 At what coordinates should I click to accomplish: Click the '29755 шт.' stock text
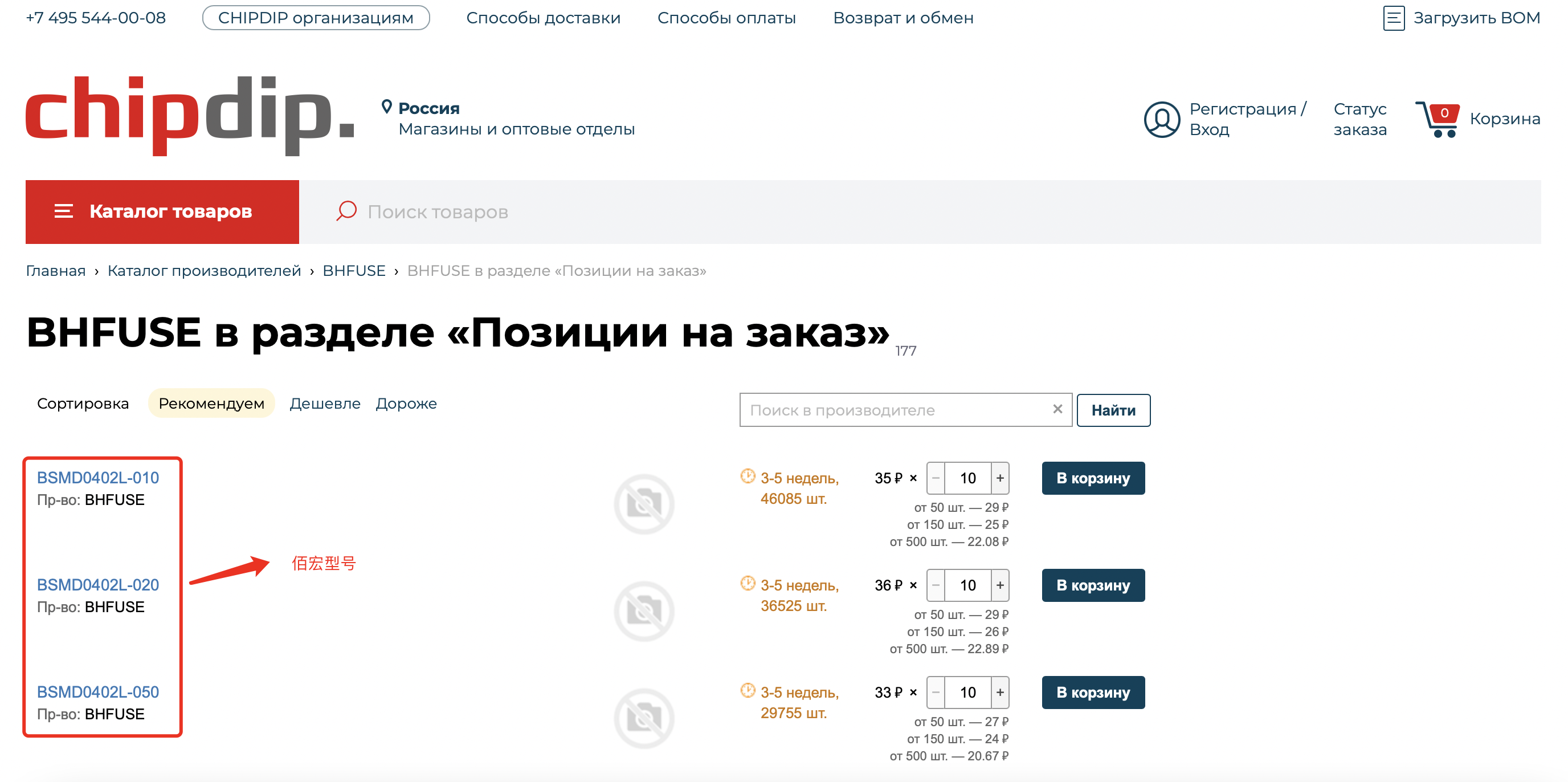click(x=793, y=713)
